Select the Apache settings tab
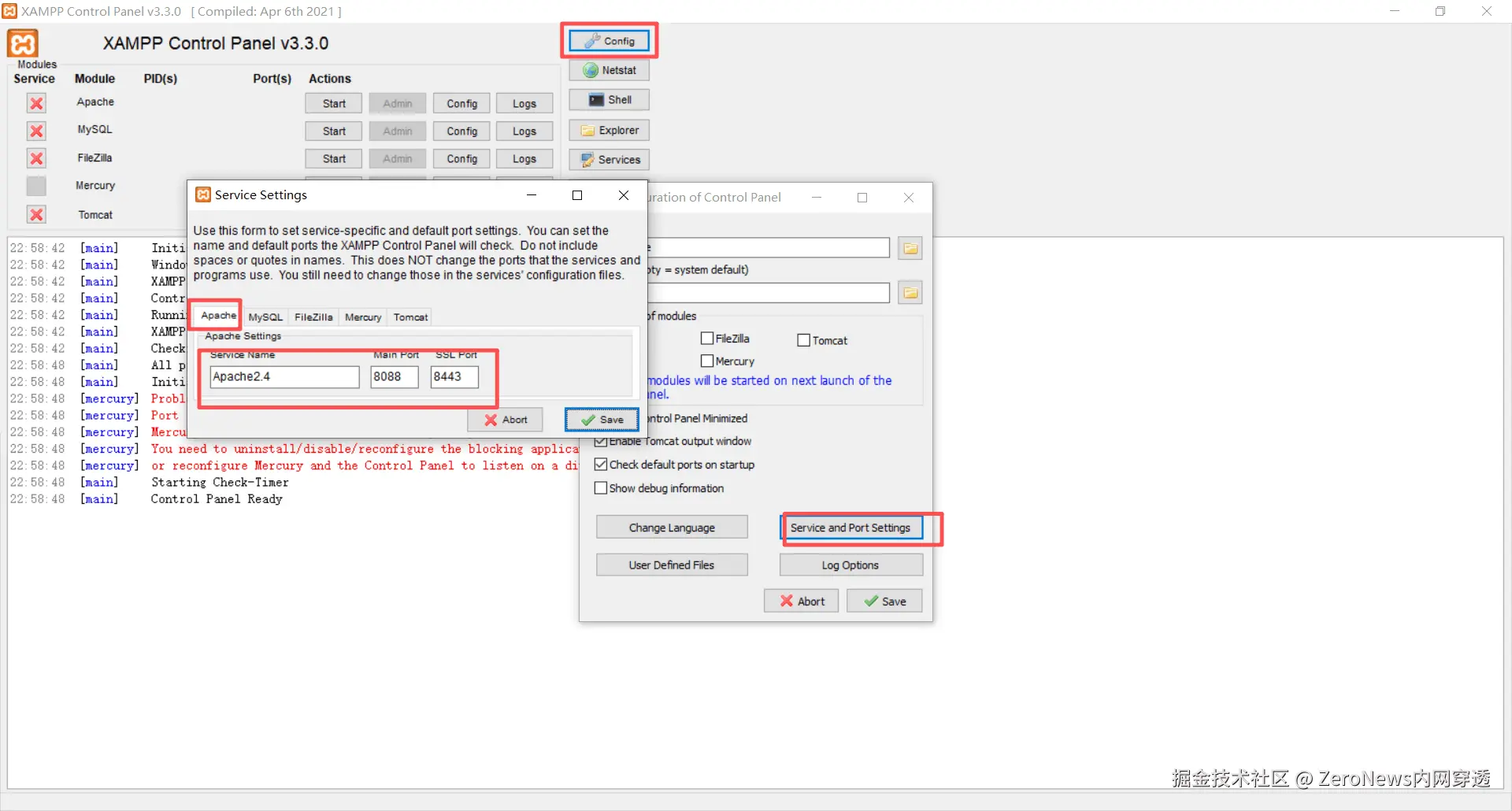 point(218,316)
